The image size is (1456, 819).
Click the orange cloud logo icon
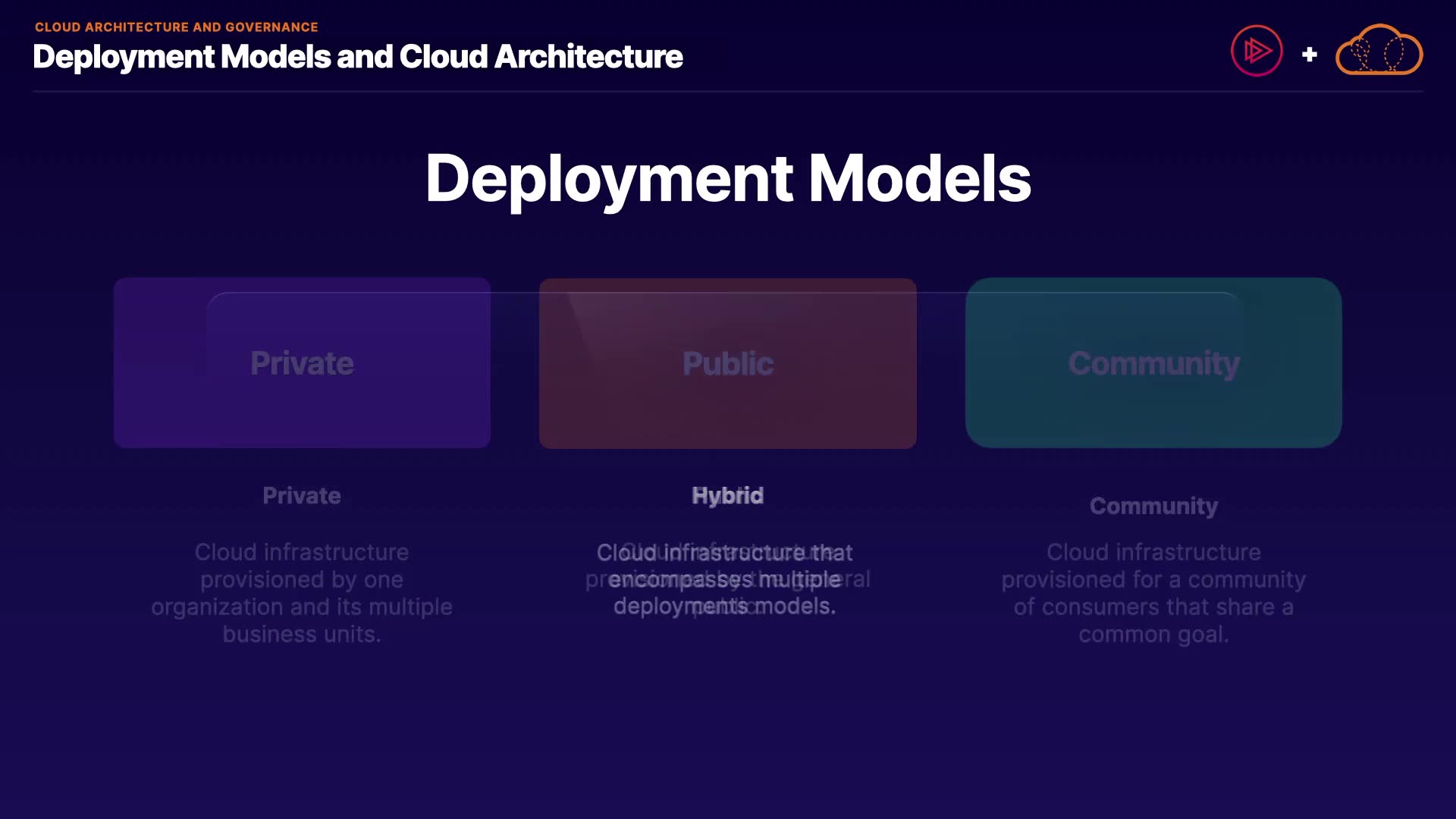1379,52
